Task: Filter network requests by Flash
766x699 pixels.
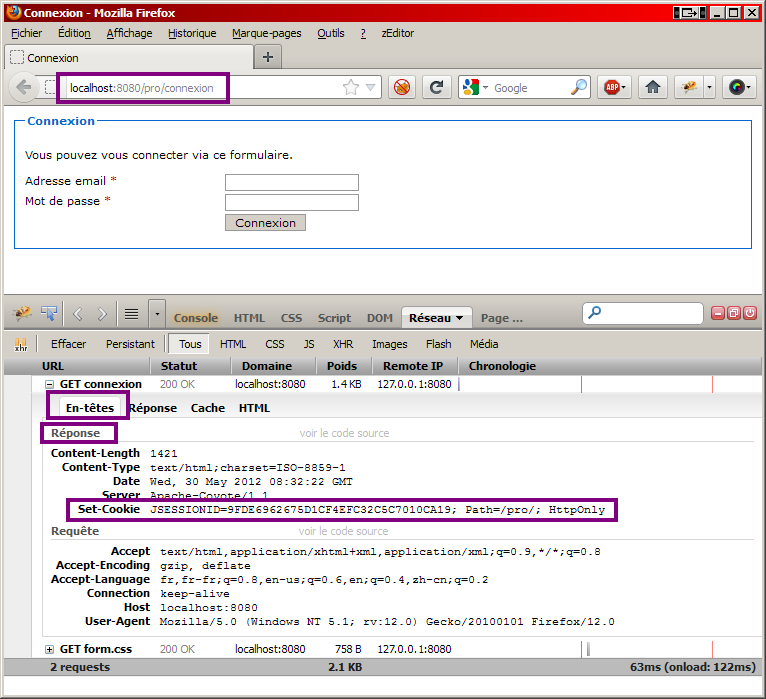Action: [439, 344]
